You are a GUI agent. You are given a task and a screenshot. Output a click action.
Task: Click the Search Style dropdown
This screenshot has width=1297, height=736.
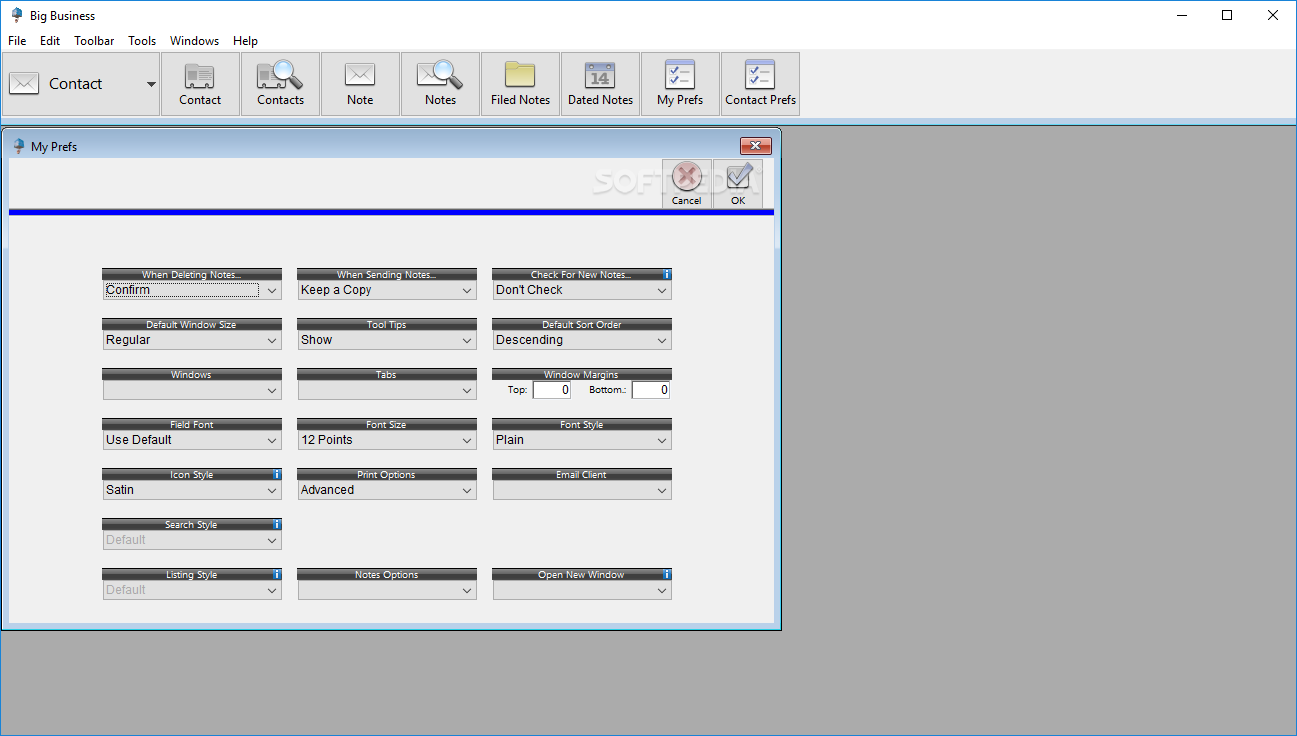[192, 540]
